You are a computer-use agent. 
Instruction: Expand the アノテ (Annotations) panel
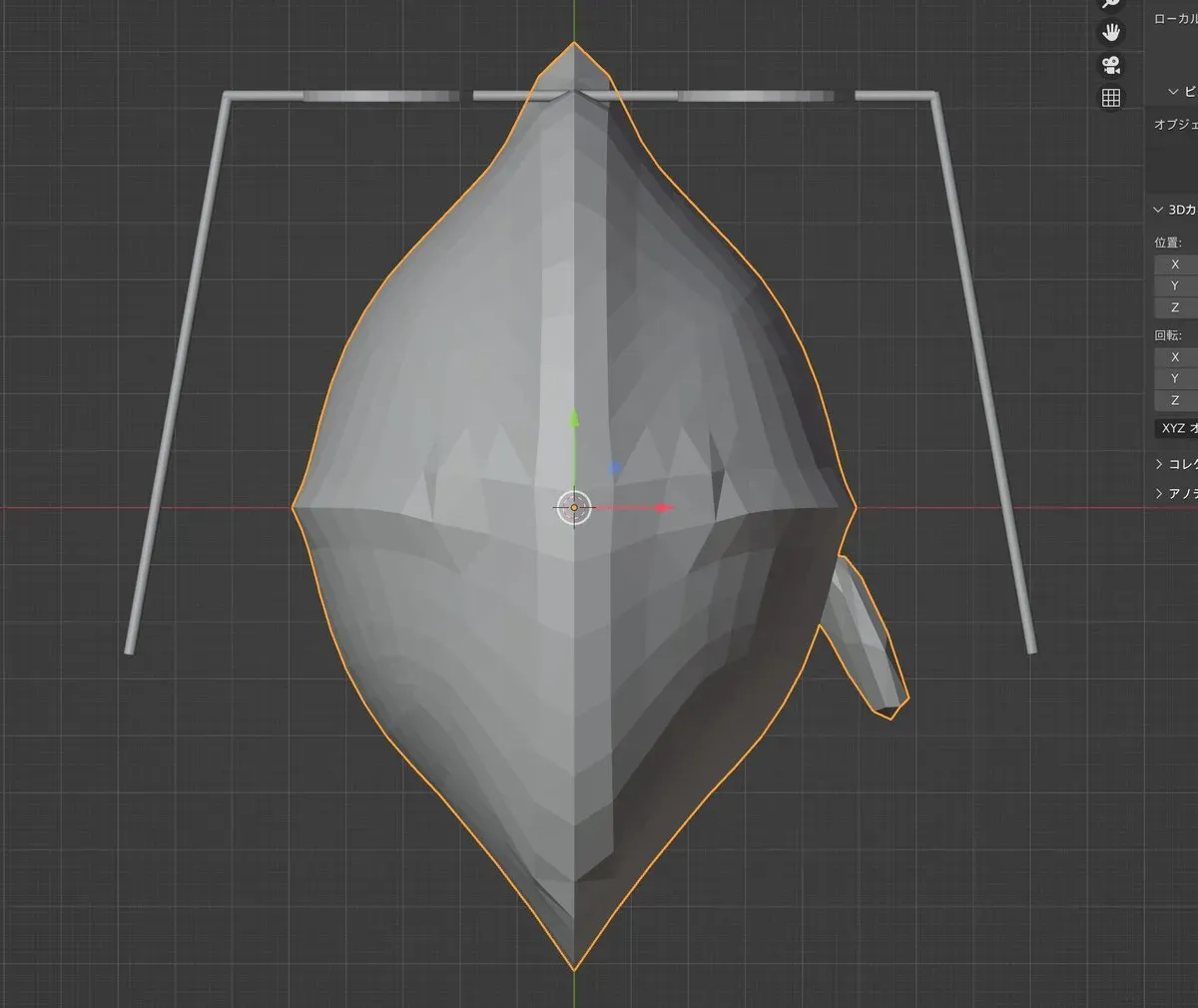pyautogui.click(x=1159, y=493)
